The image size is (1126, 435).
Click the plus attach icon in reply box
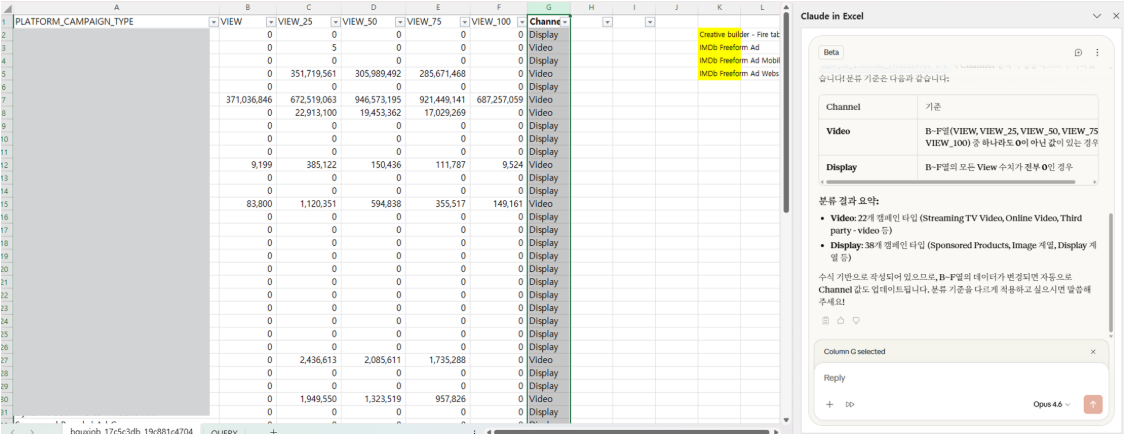pyautogui.click(x=829, y=404)
